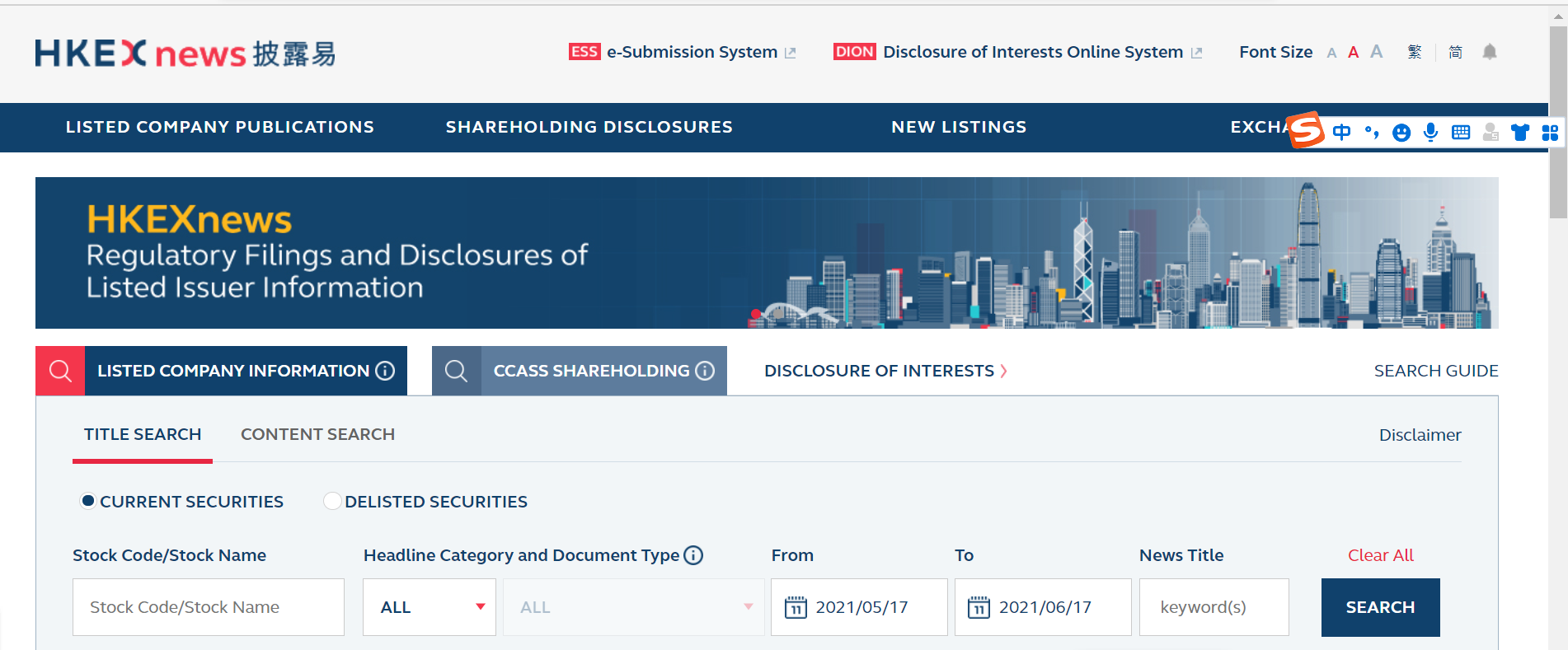Switch to the Content Search tab
Image resolution: width=1568 pixels, height=650 pixels.
click(317, 434)
